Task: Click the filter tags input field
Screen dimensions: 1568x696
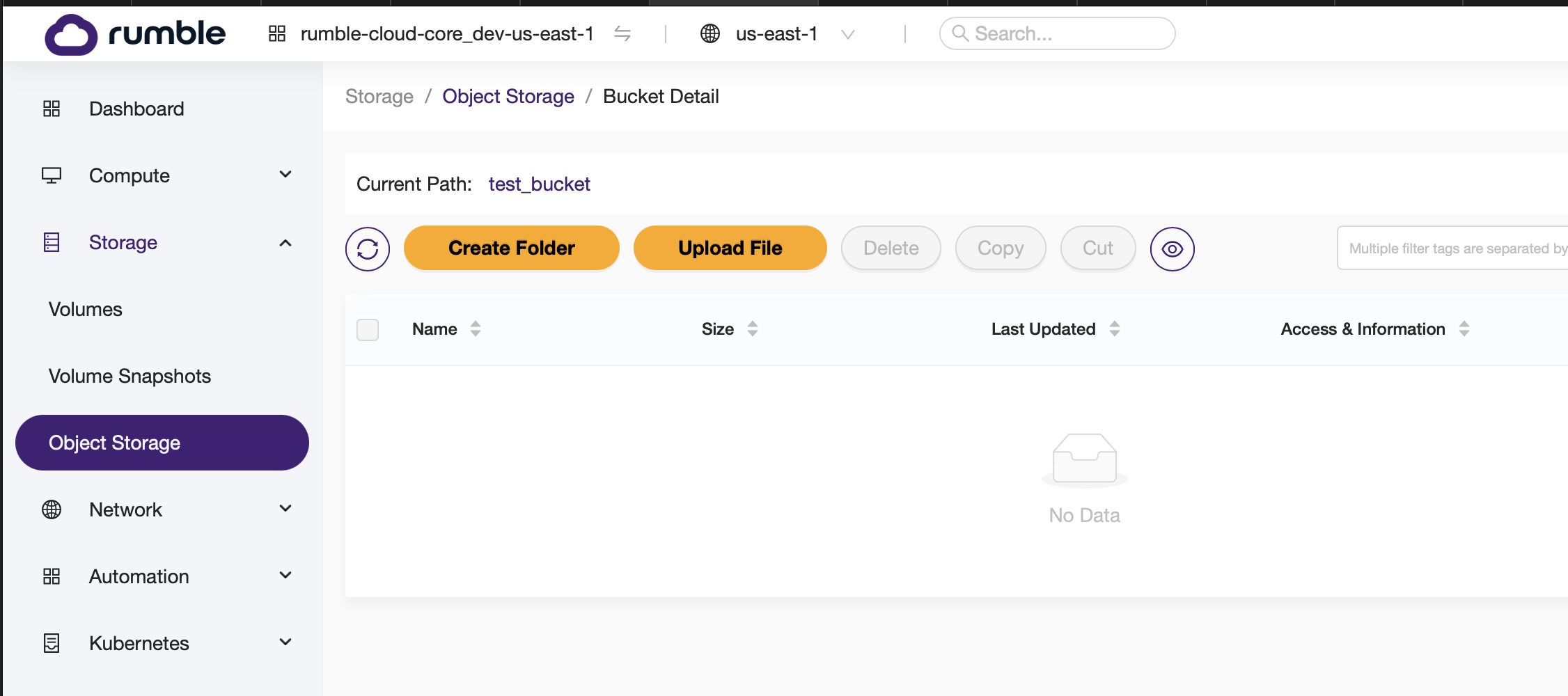Action: click(1452, 248)
